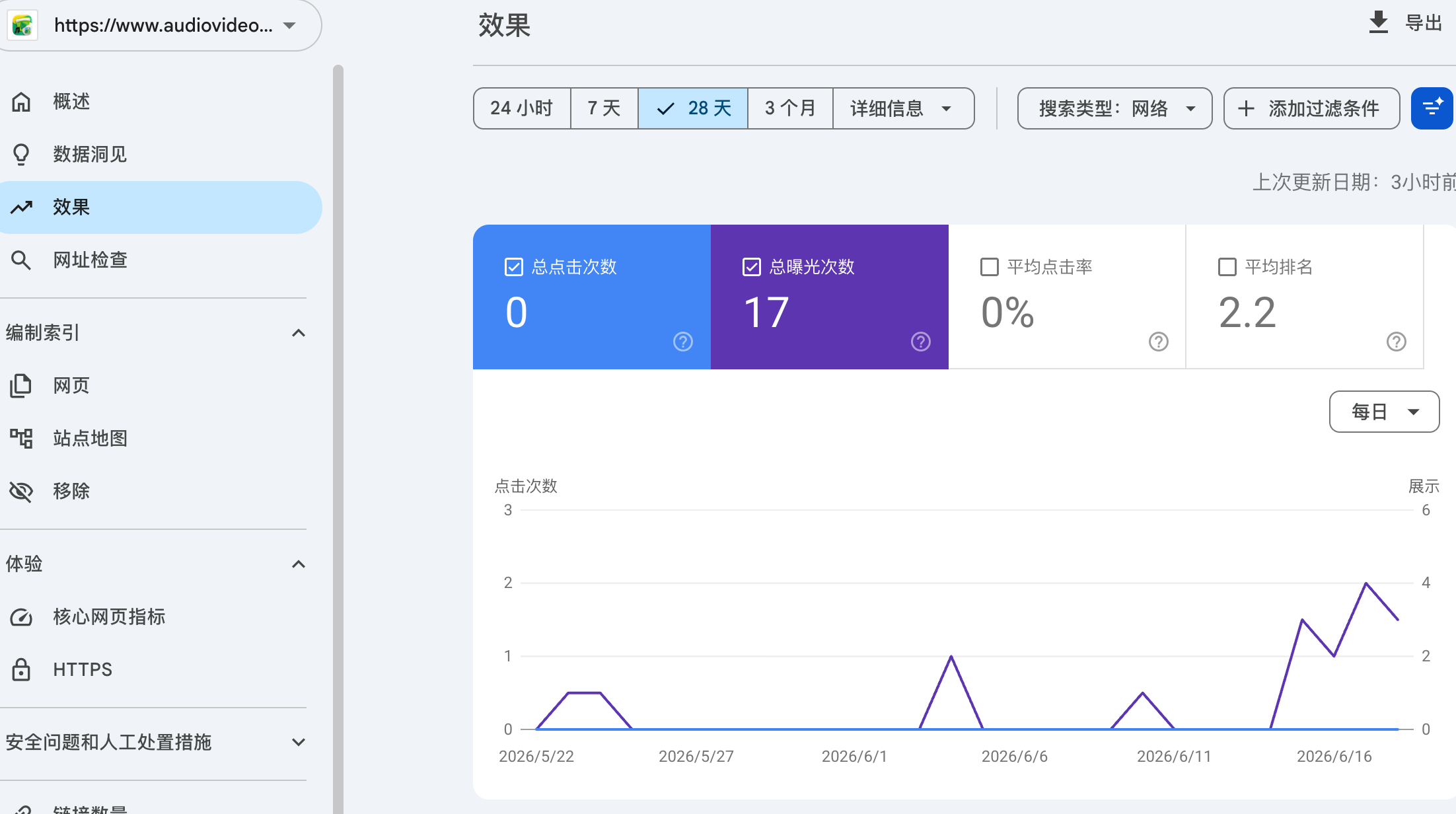Select the 3 个月 date range
Screen dimensions: 1456x814
point(790,108)
